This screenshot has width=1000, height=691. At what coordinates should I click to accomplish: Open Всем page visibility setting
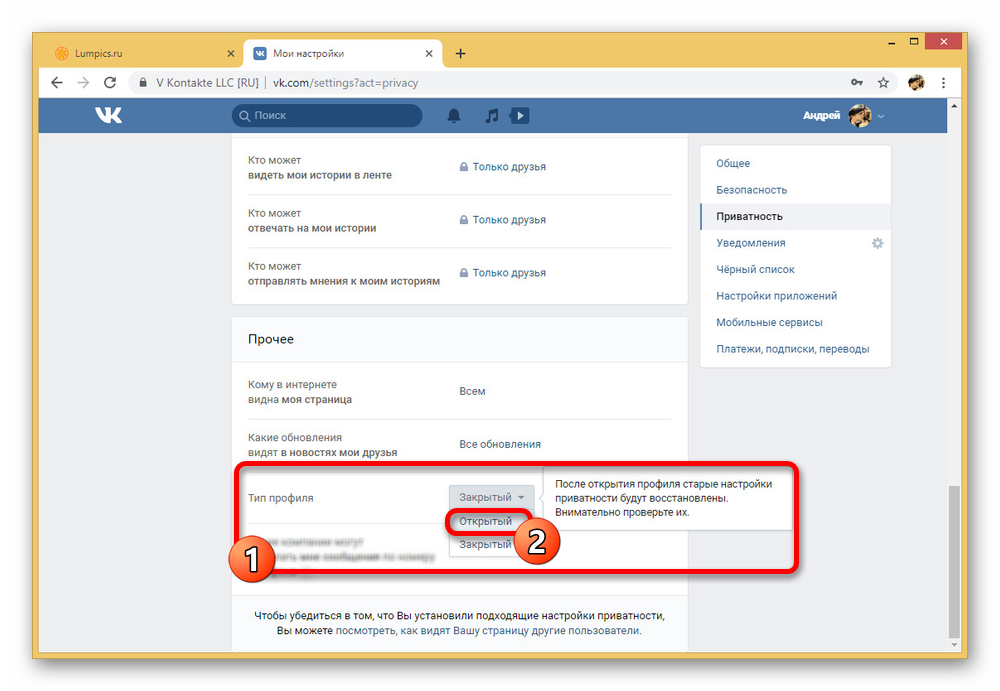click(x=472, y=391)
